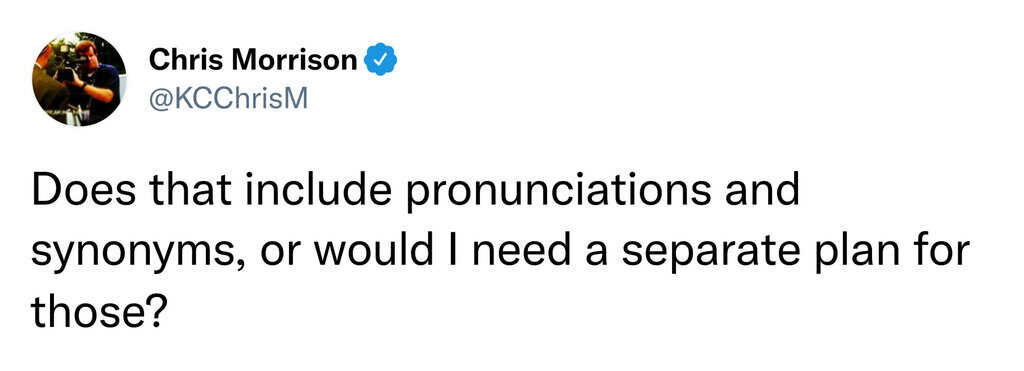Open Chris Morrison's profile picture
This screenshot has width=1024, height=371.
click(x=79, y=79)
